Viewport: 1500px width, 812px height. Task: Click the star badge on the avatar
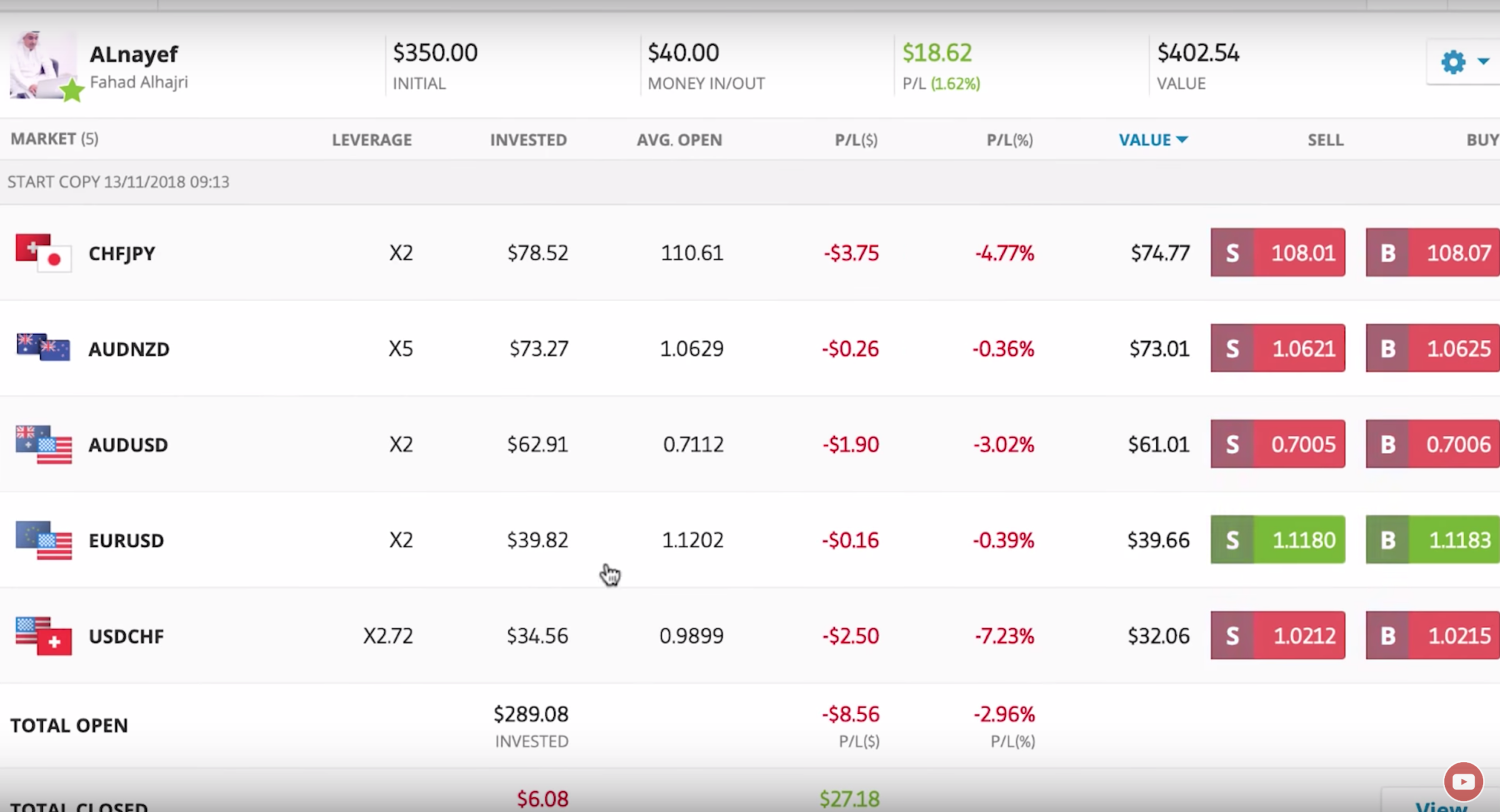(x=72, y=91)
